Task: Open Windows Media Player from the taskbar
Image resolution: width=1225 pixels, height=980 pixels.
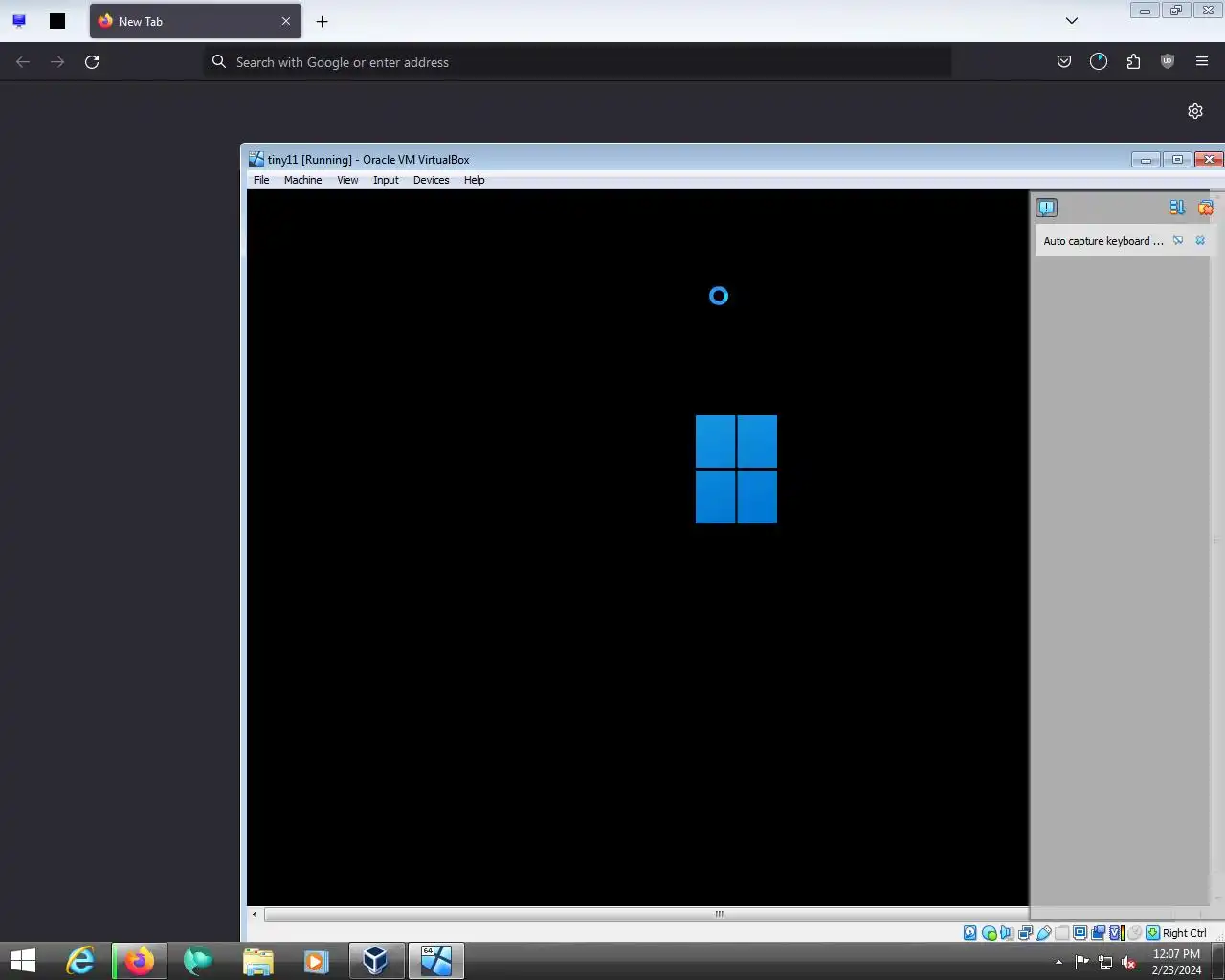Action: tap(317, 961)
